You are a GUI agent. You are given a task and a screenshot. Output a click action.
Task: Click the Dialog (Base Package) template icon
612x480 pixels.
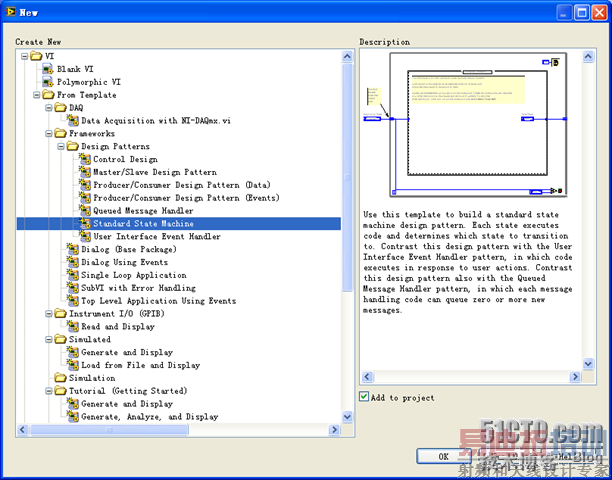[x=73, y=249]
